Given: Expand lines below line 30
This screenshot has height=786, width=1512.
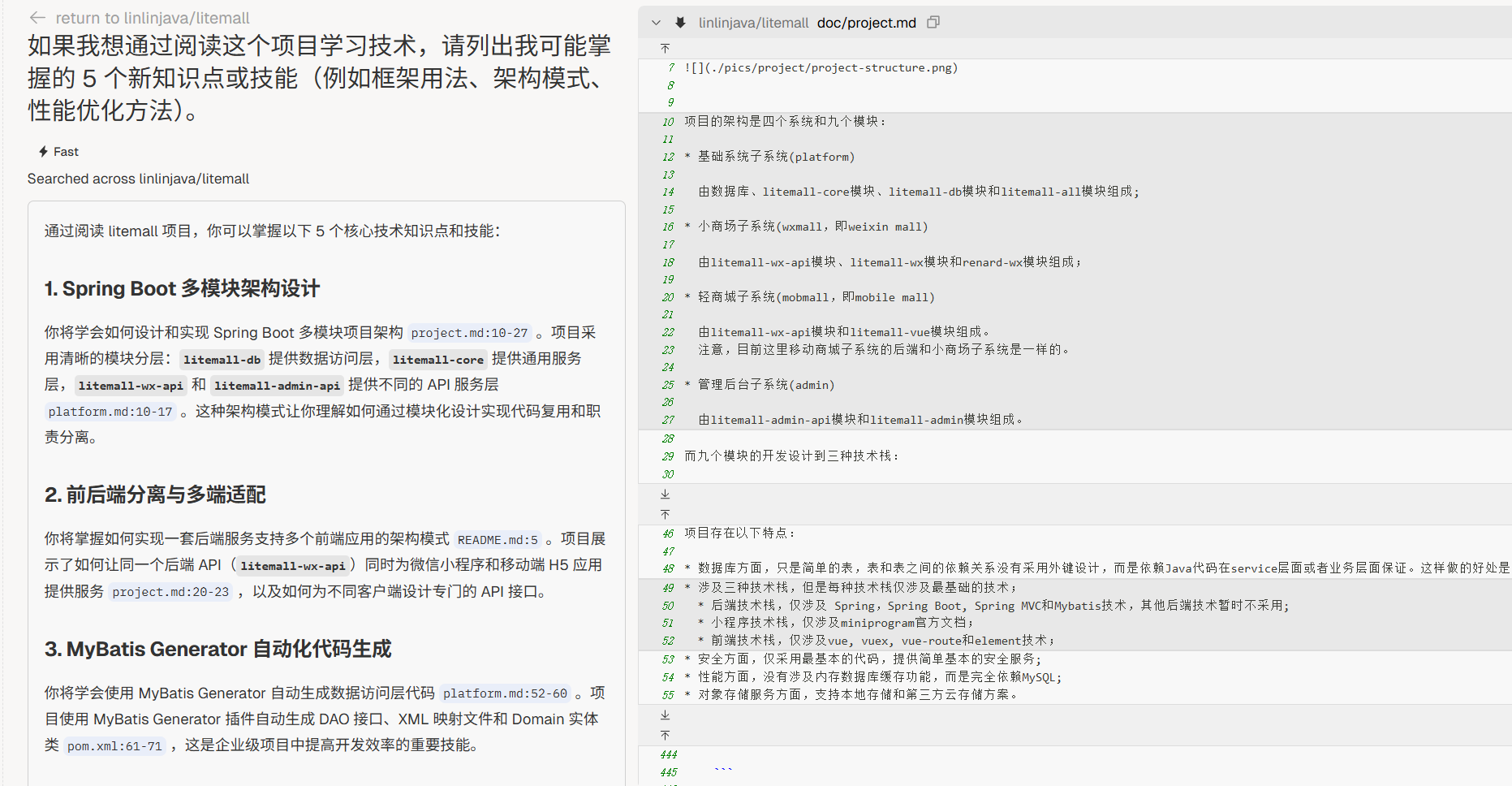Looking at the screenshot, I should [x=665, y=494].
